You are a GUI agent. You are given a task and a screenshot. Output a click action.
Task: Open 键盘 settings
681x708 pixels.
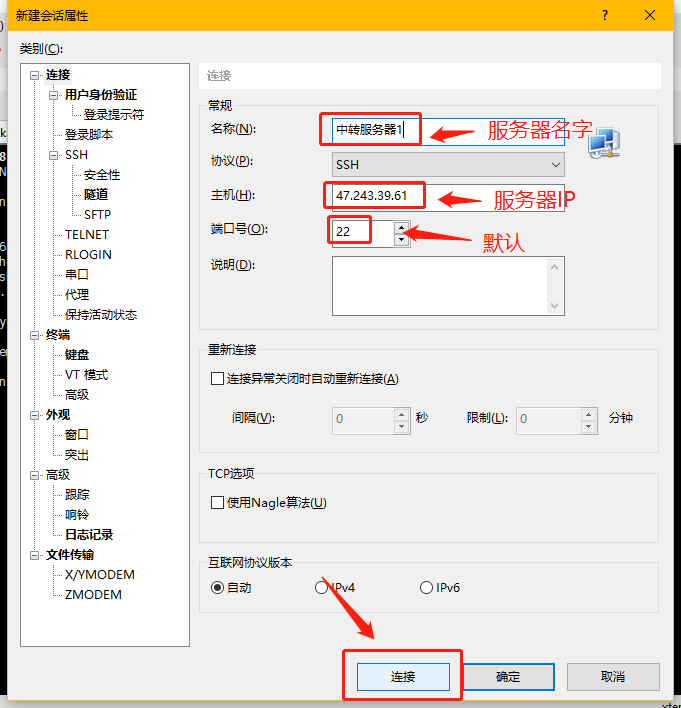click(x=77, y=355)
